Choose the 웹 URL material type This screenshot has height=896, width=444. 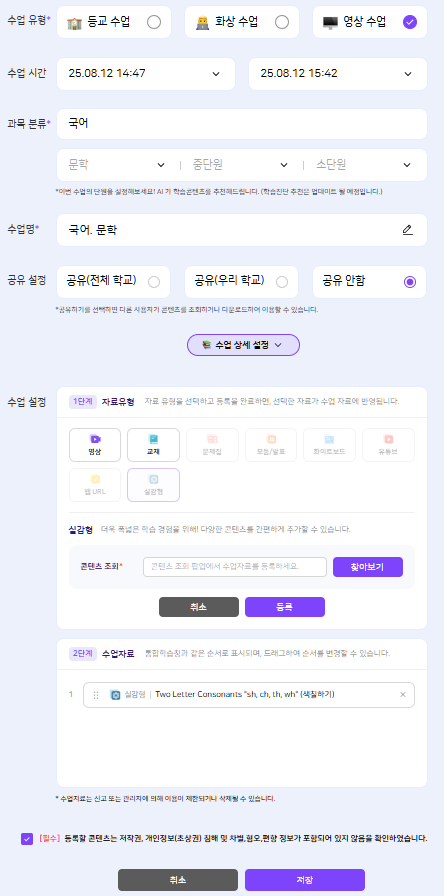pyautogui.click(x=95, y=485)
